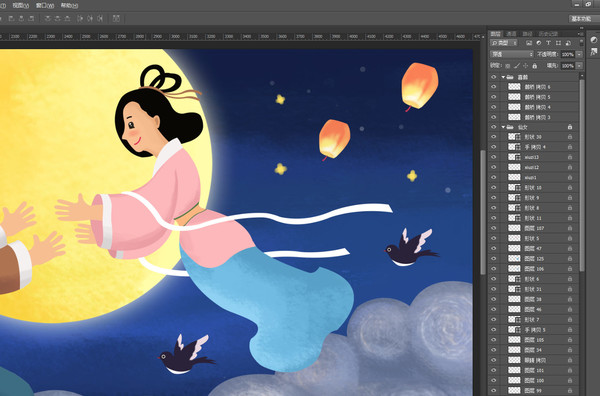Collapse the 仙女 layer group
Screen dimensions: 600x396
503,127
